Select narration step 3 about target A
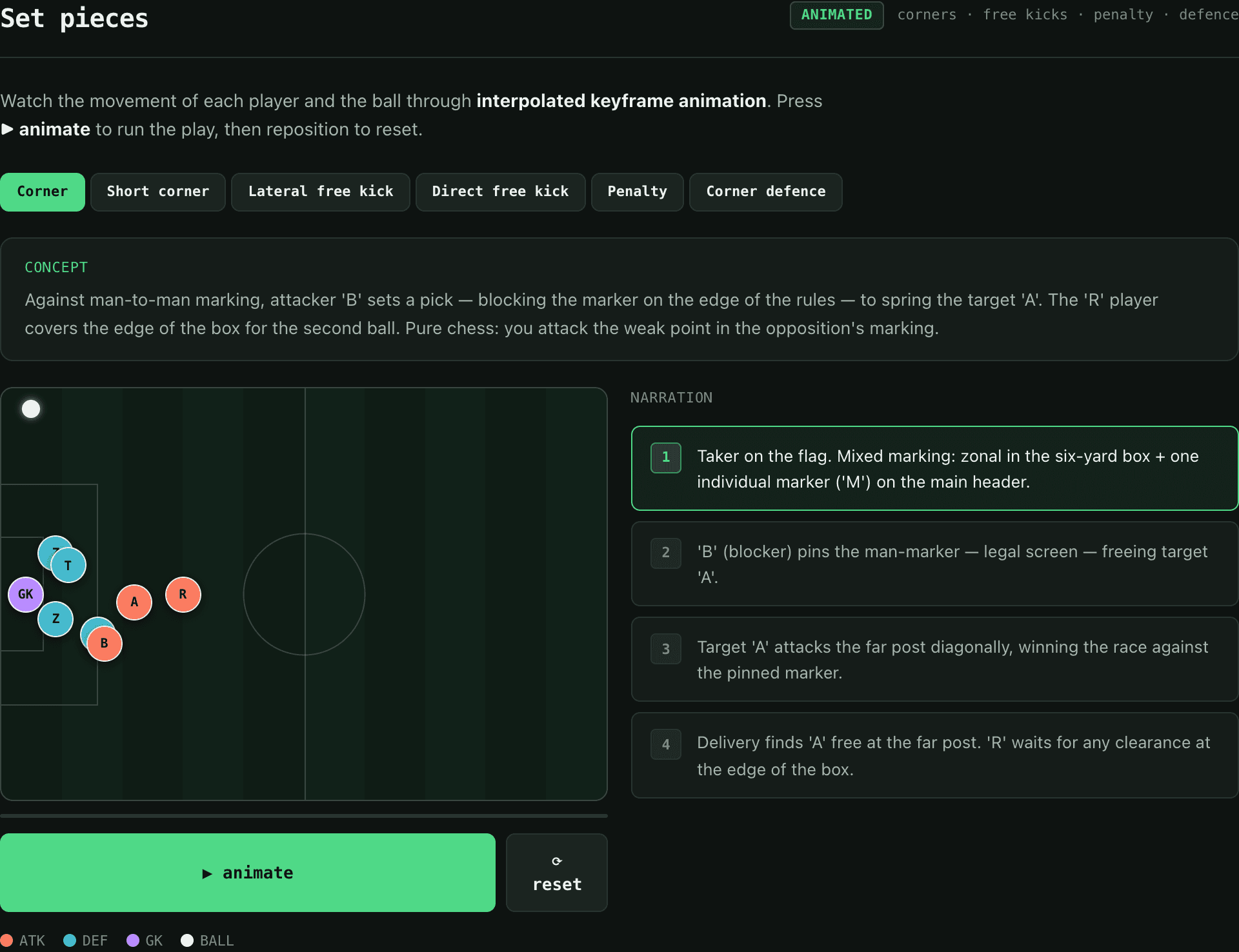The width and height of the screenshot is (1239, 952). pyautogui.click(x=934, y=659)
